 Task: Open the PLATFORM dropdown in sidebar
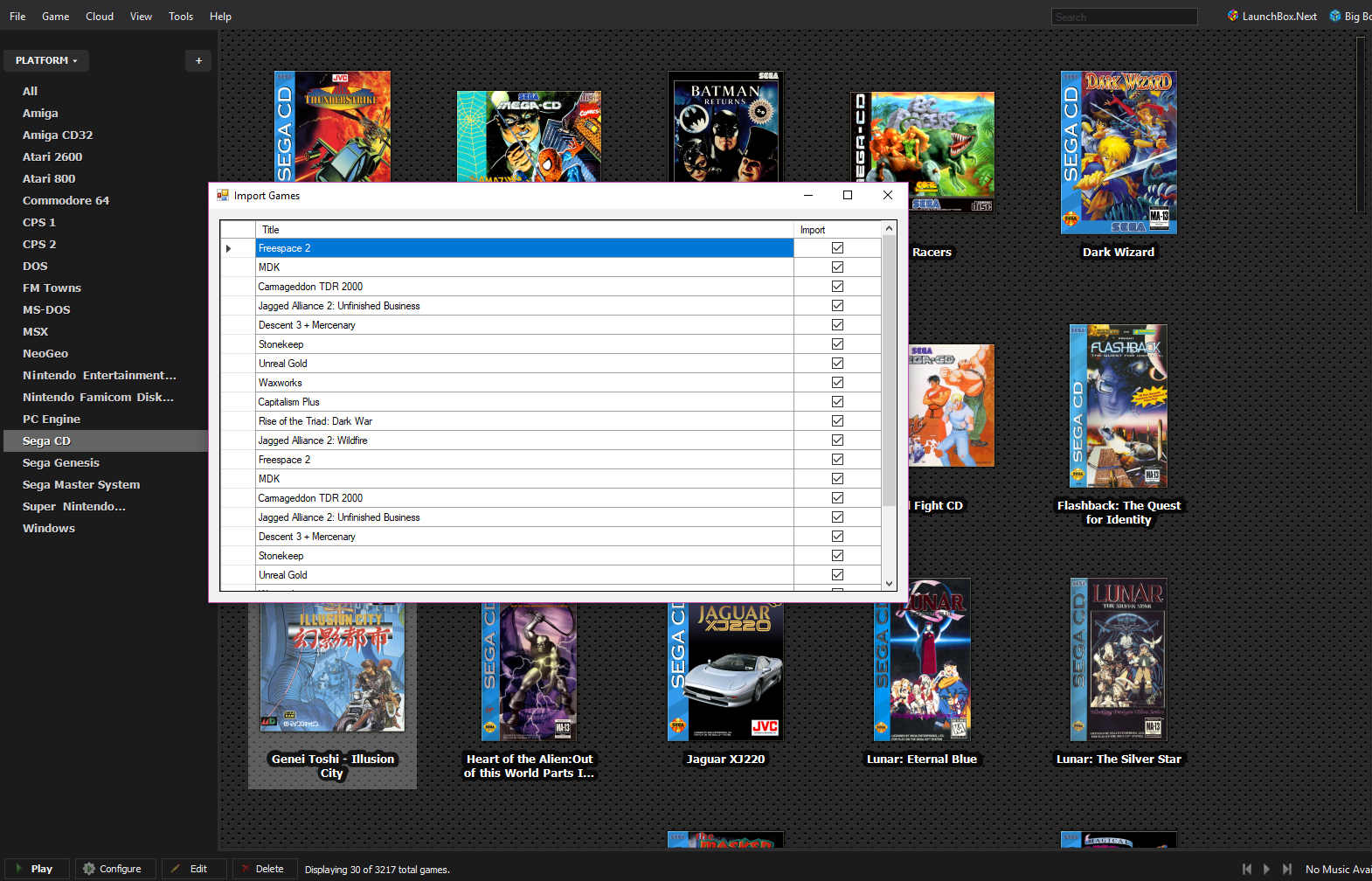[x=46, y=60]
